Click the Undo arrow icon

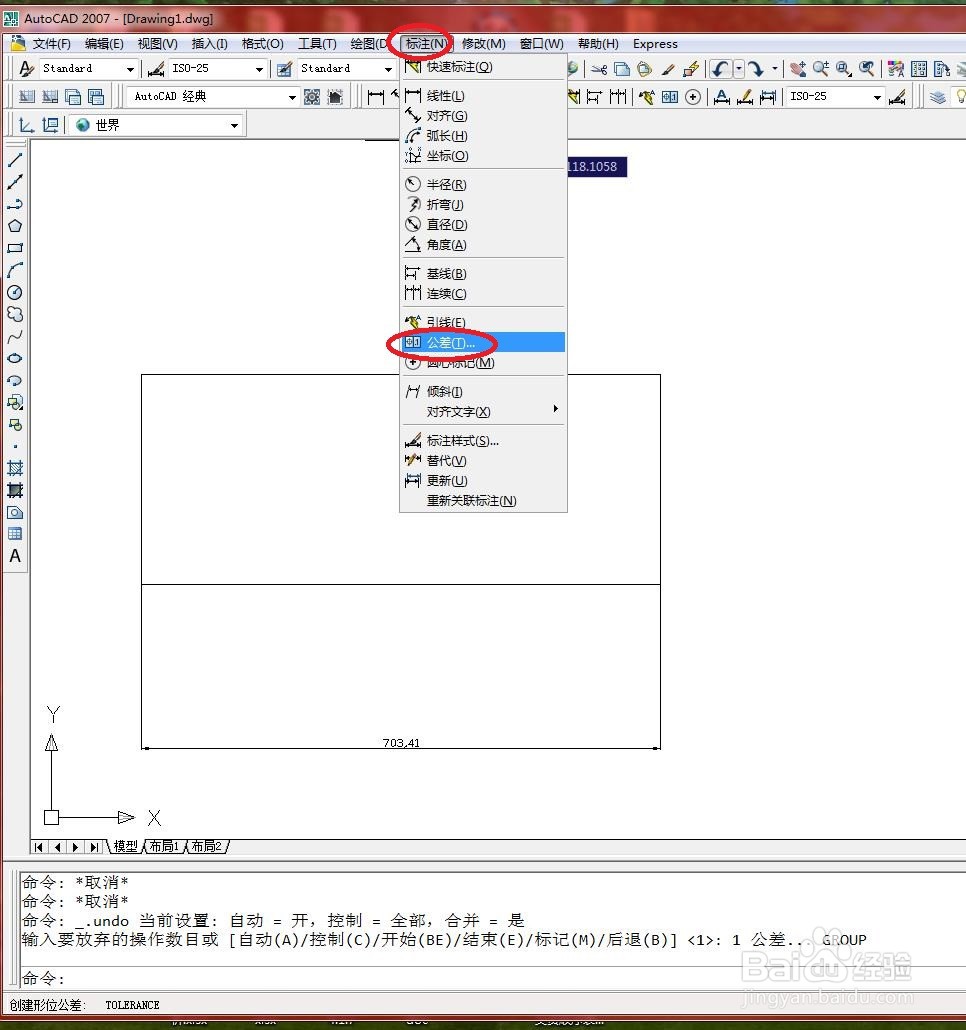pos(720,68)
